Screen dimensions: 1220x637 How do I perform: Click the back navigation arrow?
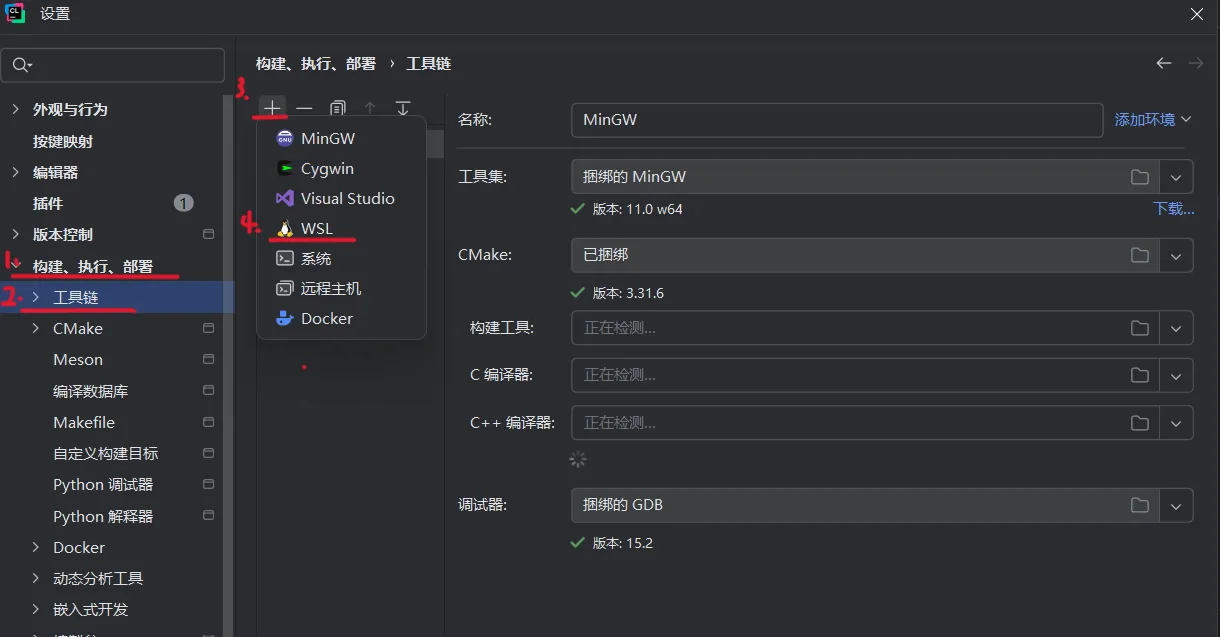click(x=1164, y=63)
